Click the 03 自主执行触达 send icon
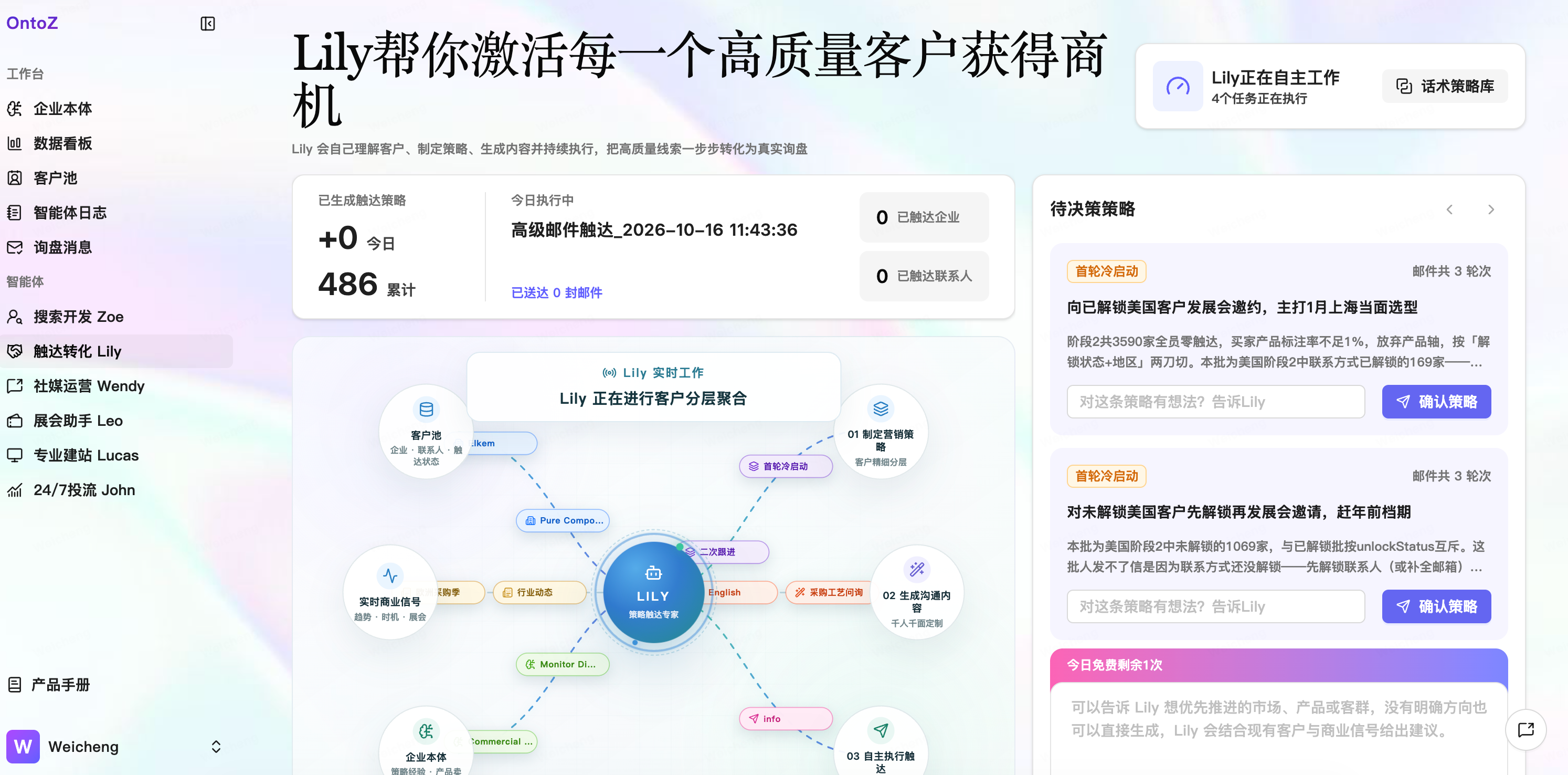Screen dimensions: 1568x775 coord(880,730)
